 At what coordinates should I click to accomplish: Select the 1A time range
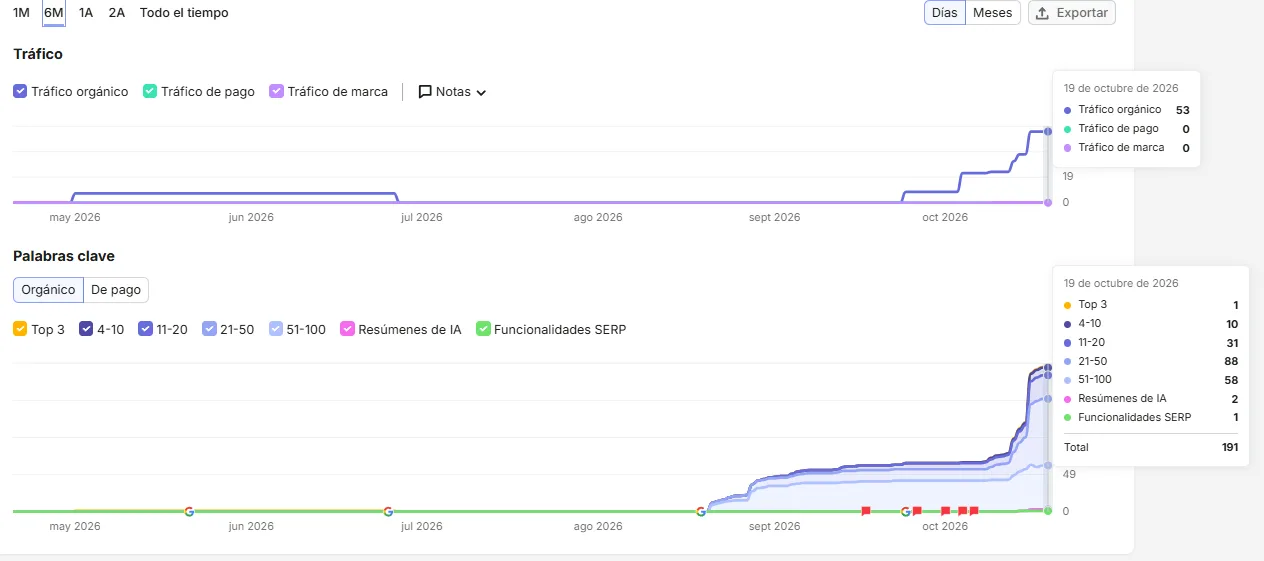click(86, 13)
